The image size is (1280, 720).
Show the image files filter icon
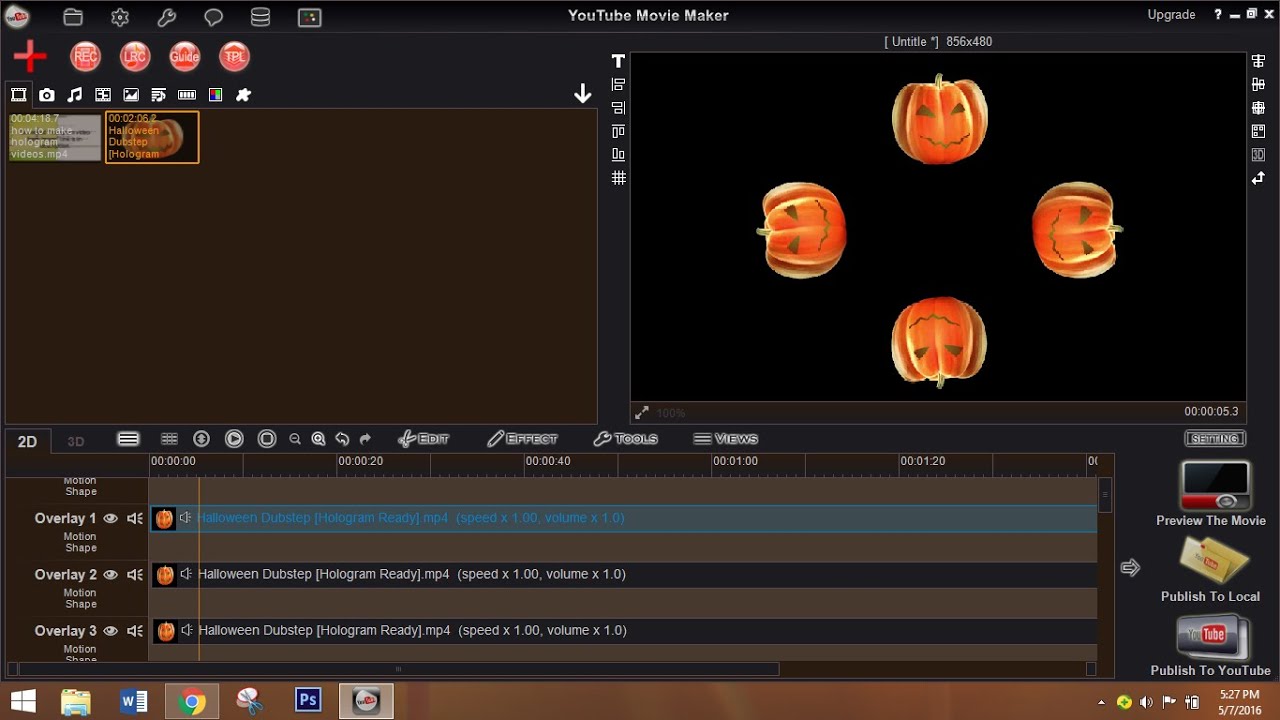click(131, 95)
